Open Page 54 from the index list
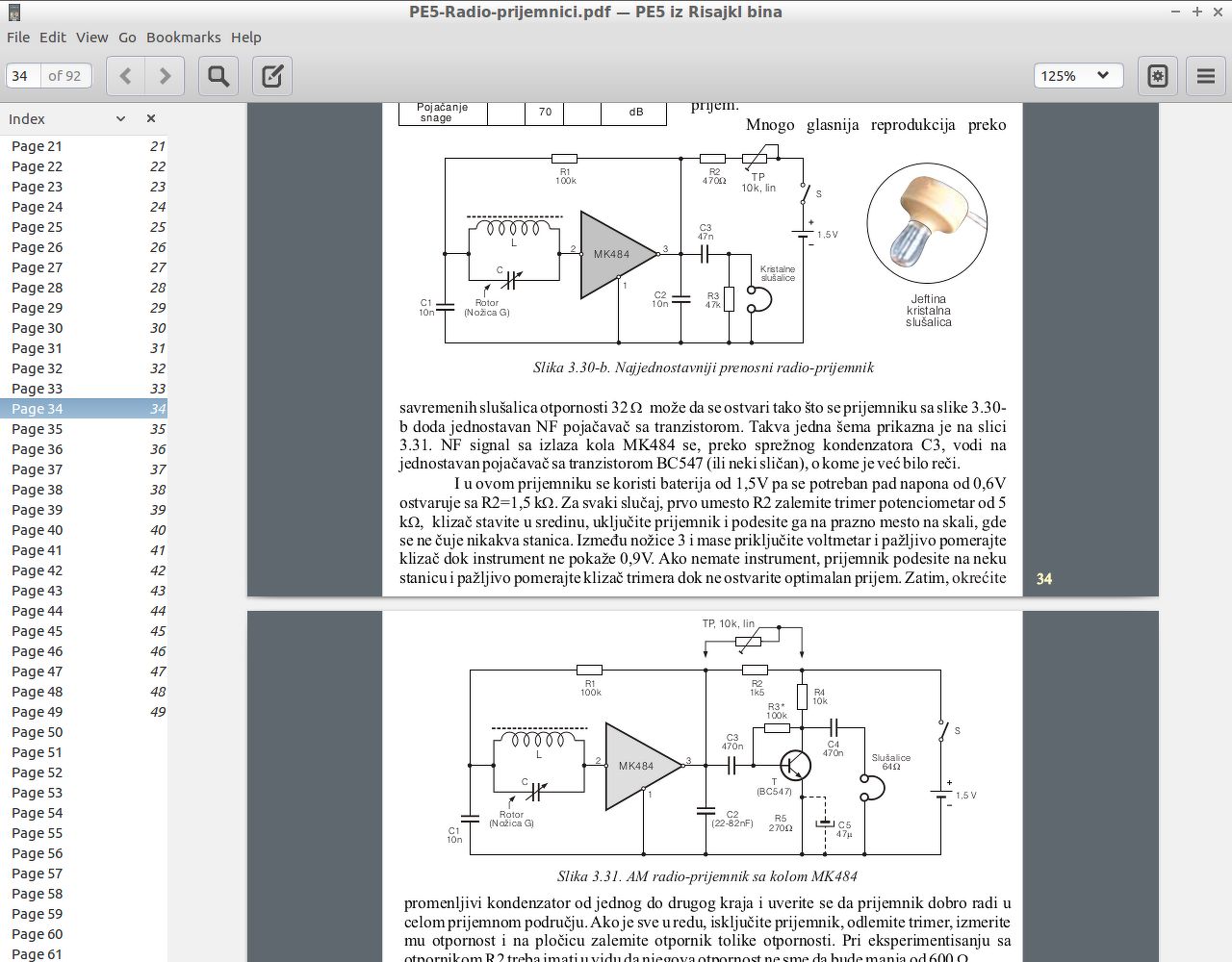 [x=84, y=813]
